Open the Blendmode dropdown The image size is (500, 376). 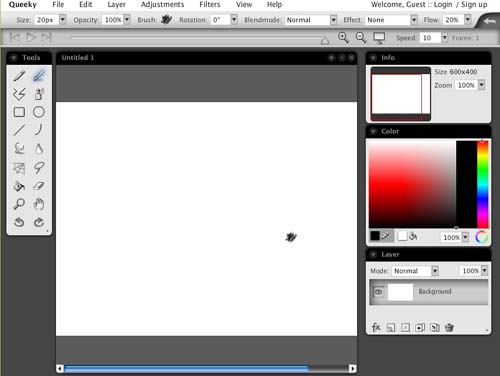(x=333, y=20)
